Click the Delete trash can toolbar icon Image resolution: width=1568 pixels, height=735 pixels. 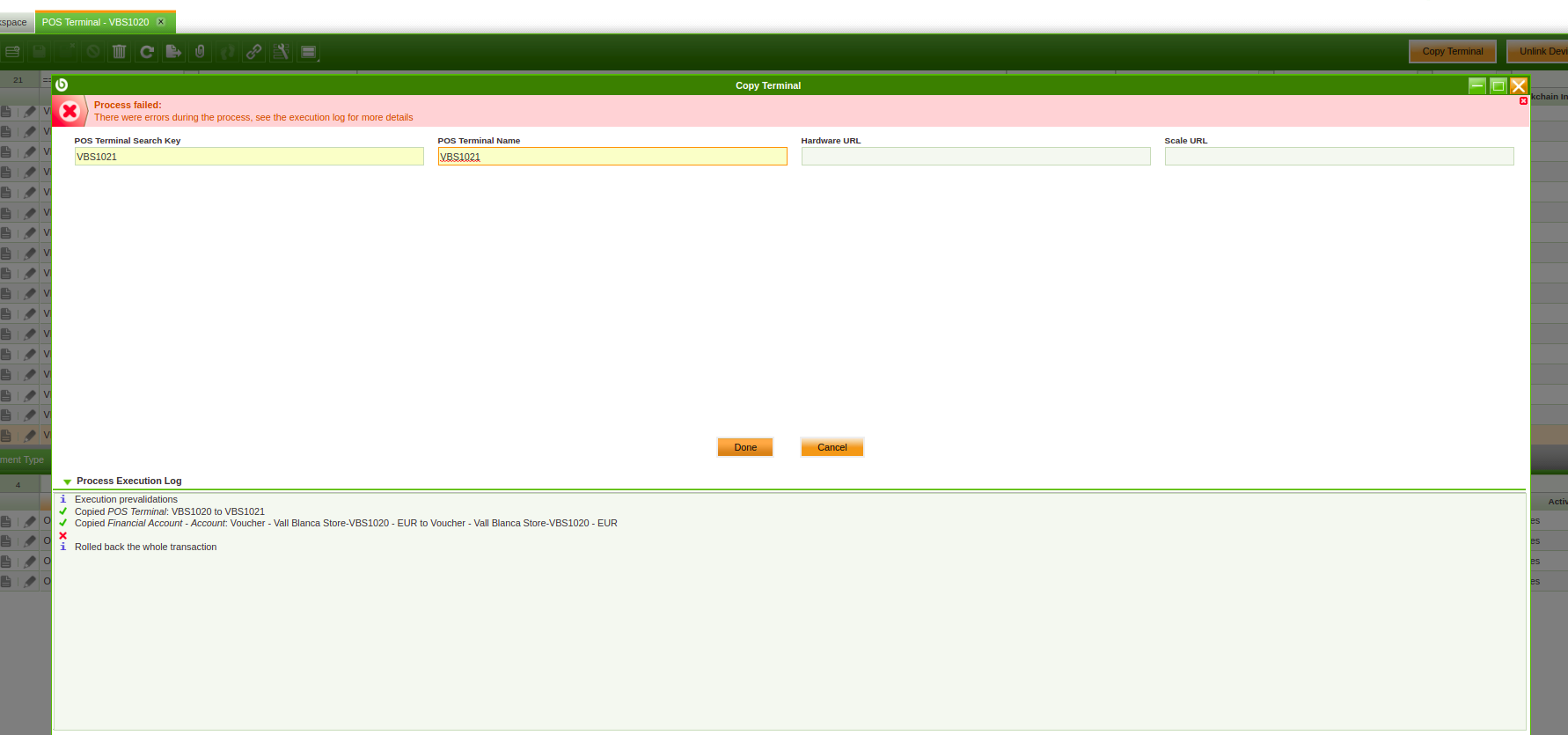point(120,52)
